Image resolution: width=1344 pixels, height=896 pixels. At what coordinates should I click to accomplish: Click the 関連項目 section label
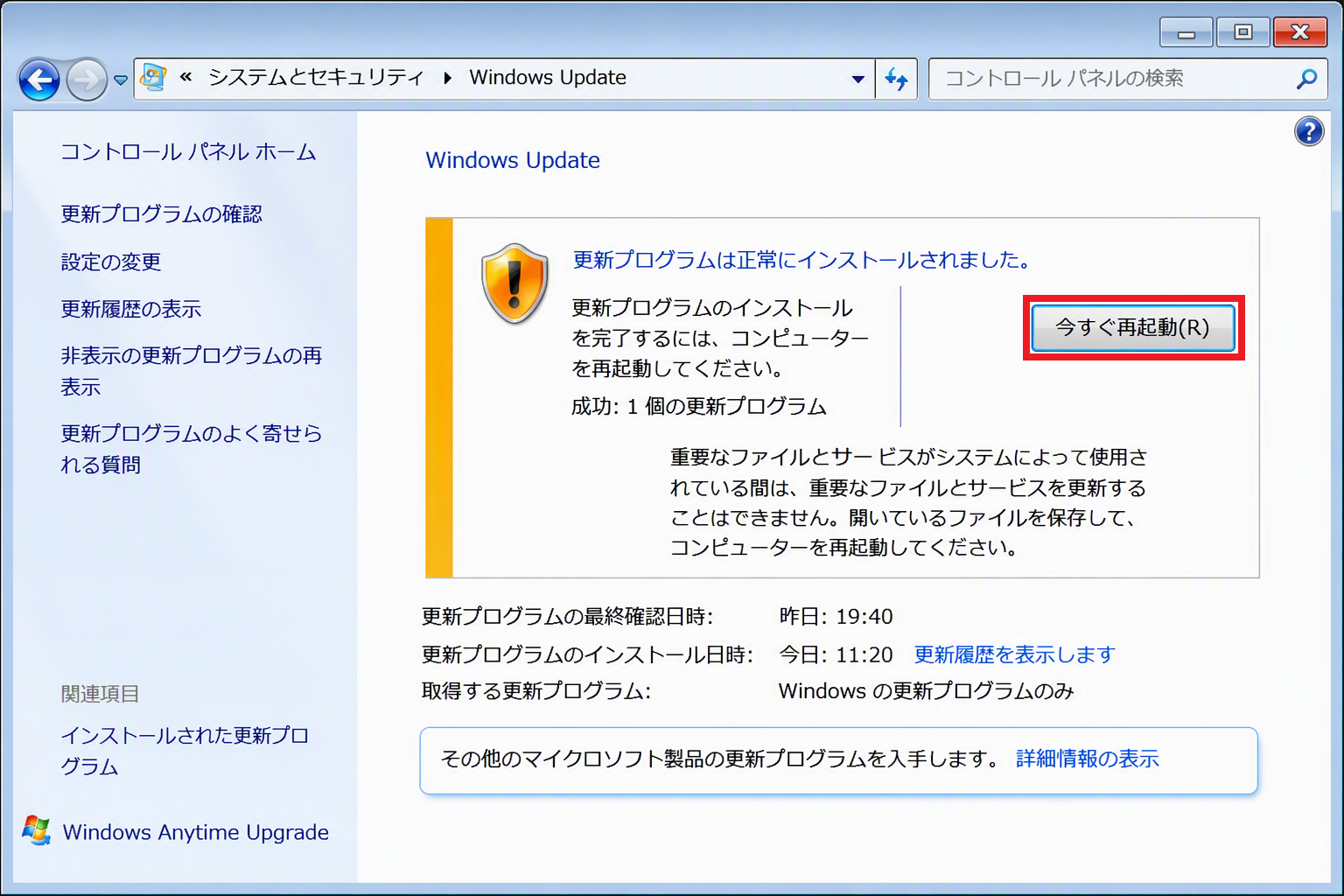click(101, 694)
